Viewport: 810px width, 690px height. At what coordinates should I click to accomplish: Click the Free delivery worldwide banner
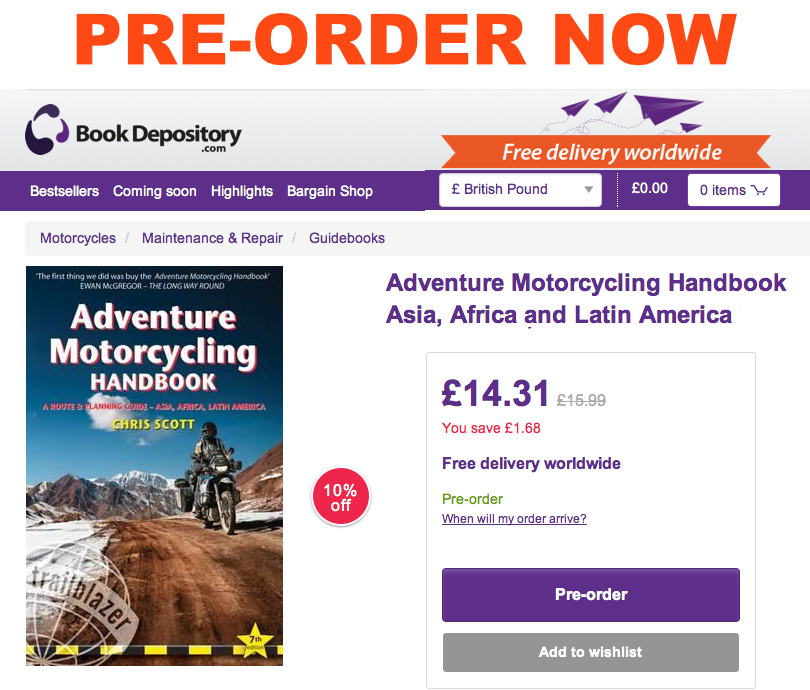coord(606,152)
